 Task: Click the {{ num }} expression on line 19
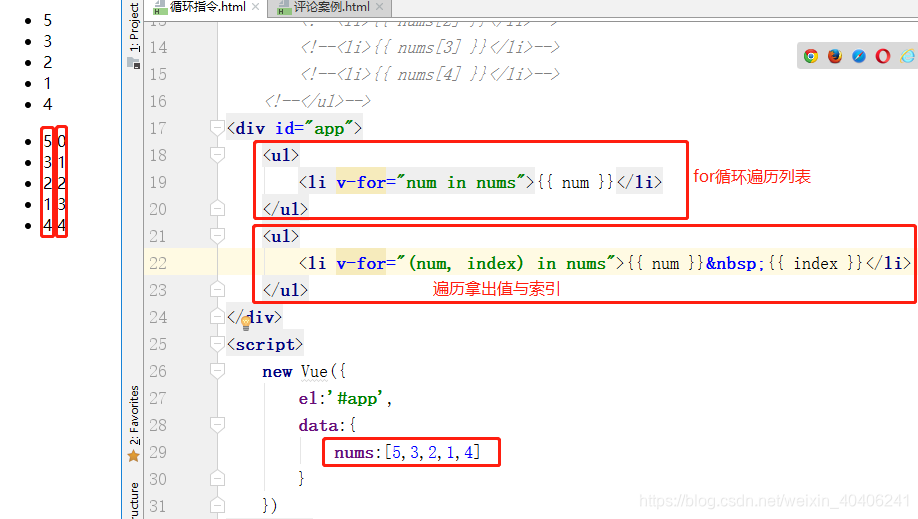click(575, 182)
